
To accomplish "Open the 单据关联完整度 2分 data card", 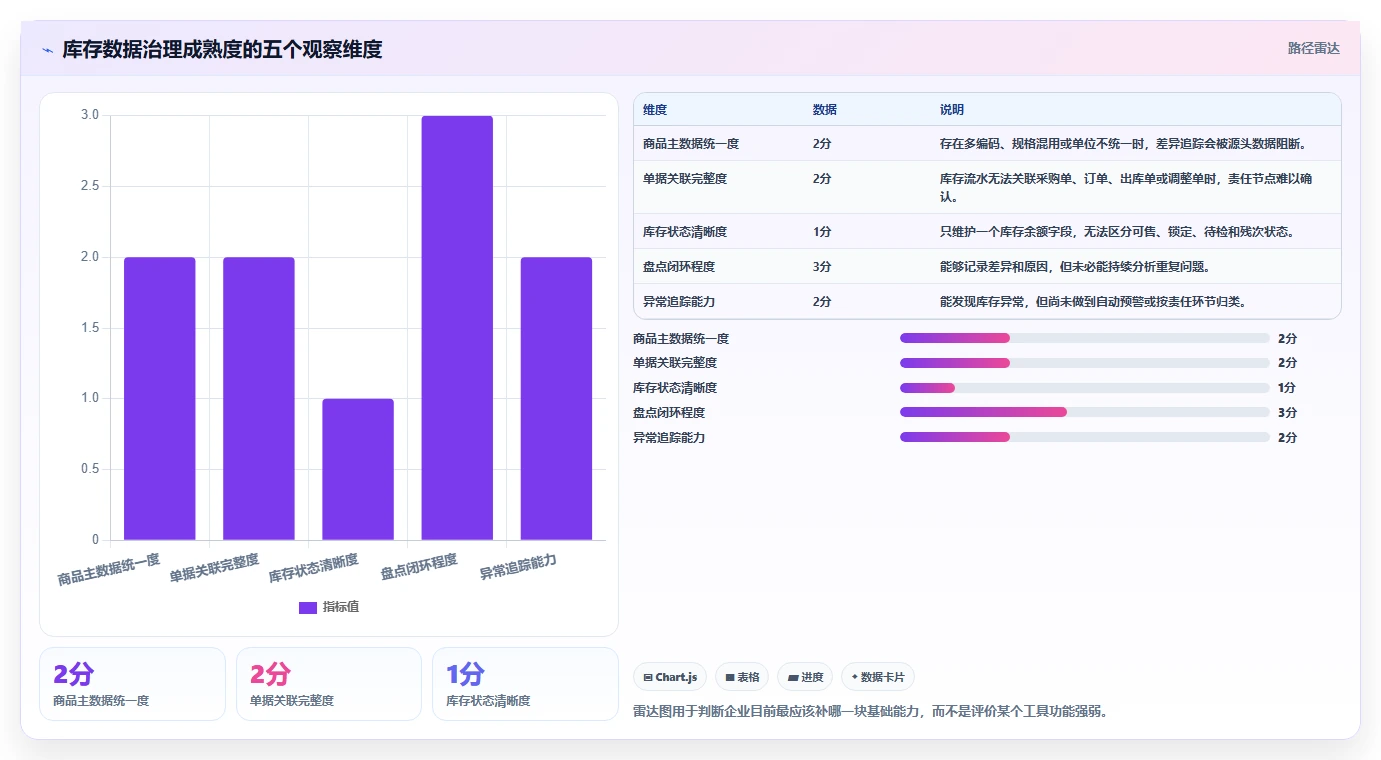I will point(329,684).
